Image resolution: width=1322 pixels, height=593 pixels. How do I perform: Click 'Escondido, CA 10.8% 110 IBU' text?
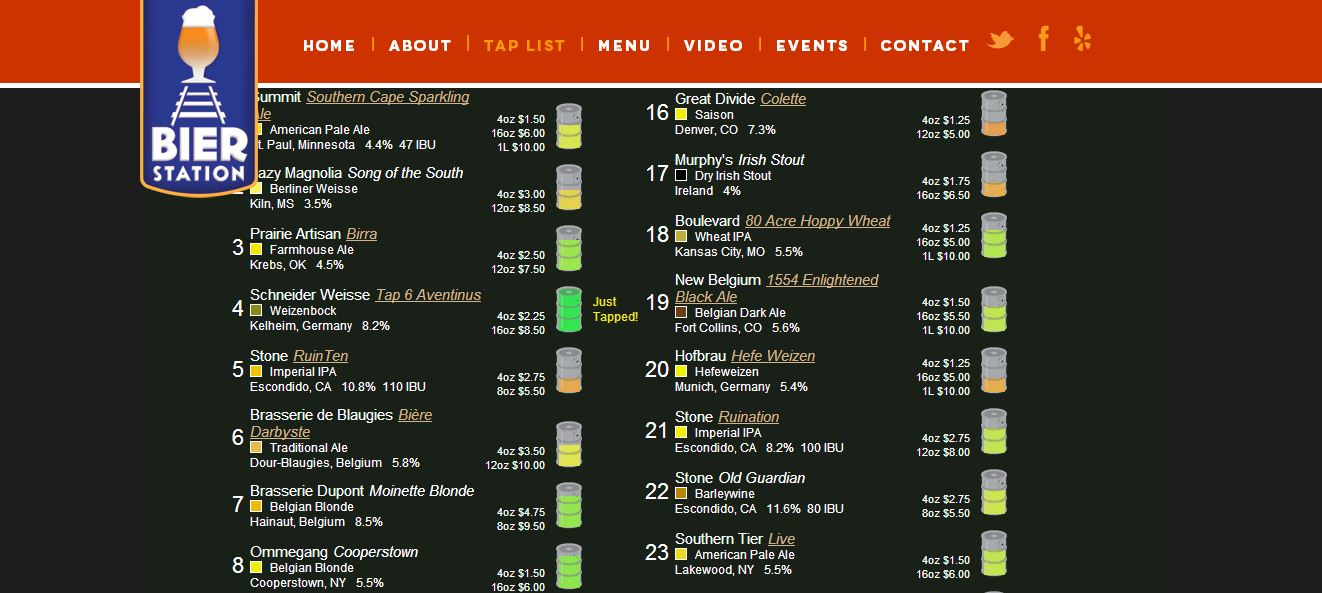click(338, 387)
